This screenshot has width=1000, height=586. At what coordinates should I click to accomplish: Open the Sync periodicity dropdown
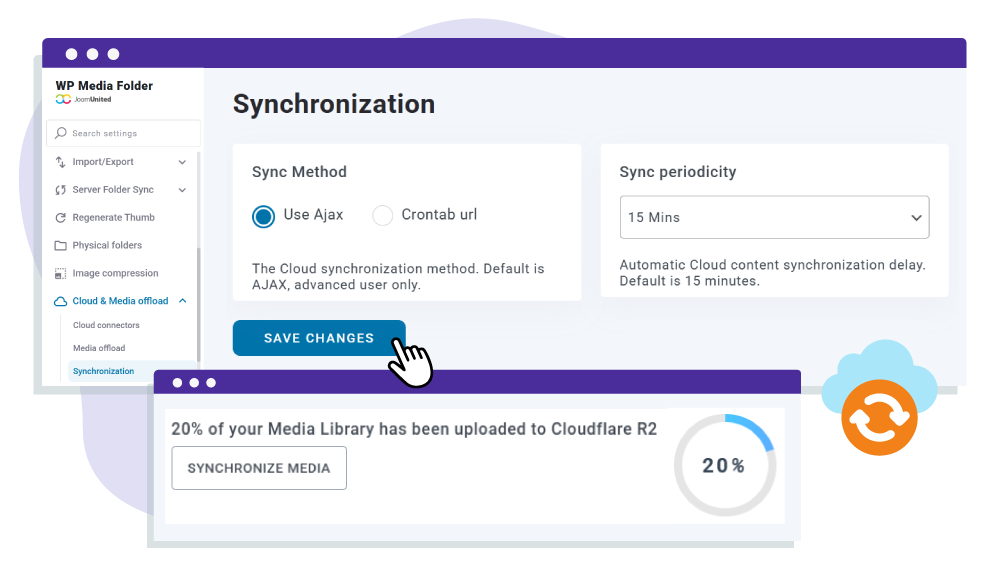coord(774,217)
